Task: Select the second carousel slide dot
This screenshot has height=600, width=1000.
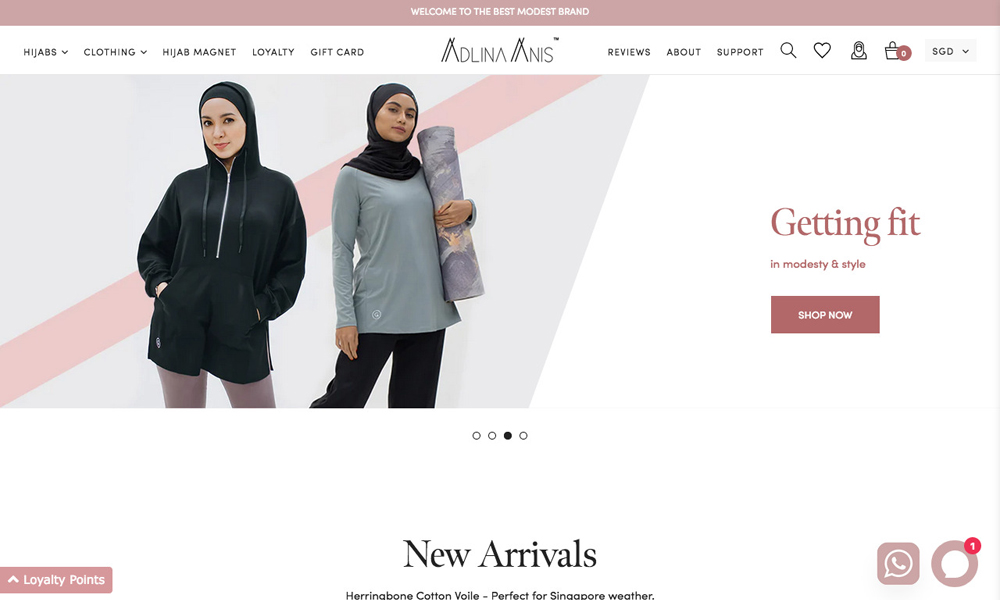Action: coord(492,435)
